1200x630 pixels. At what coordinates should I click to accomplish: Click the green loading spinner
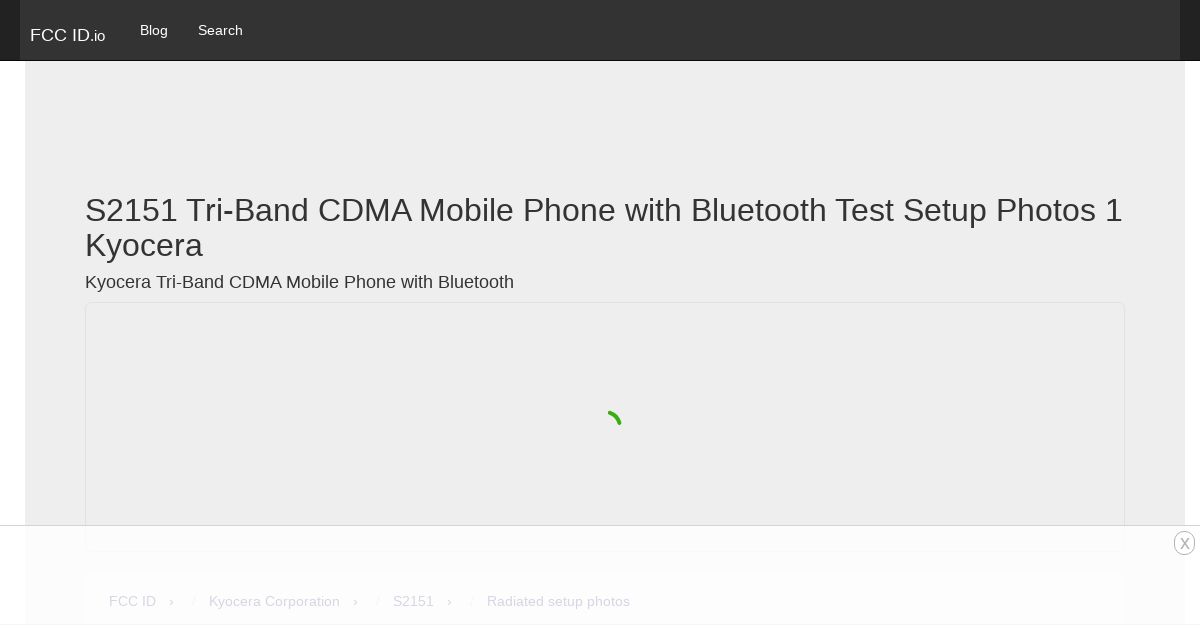pos(613,420)
